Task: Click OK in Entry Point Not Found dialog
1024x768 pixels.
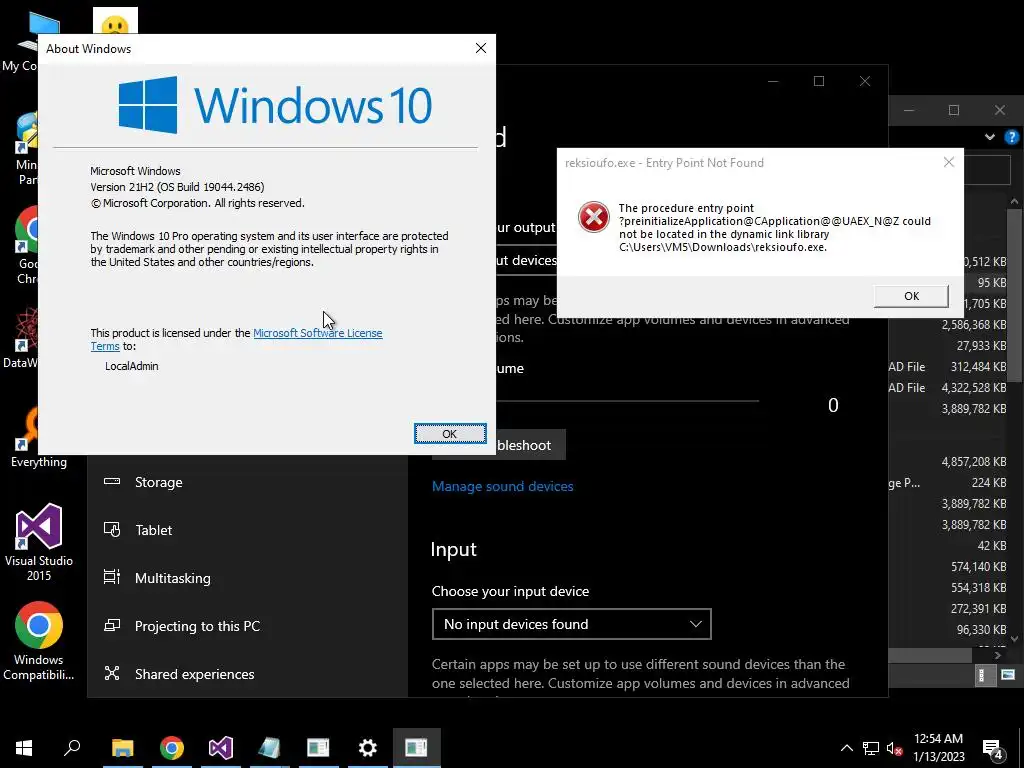Action: [911, 296]
